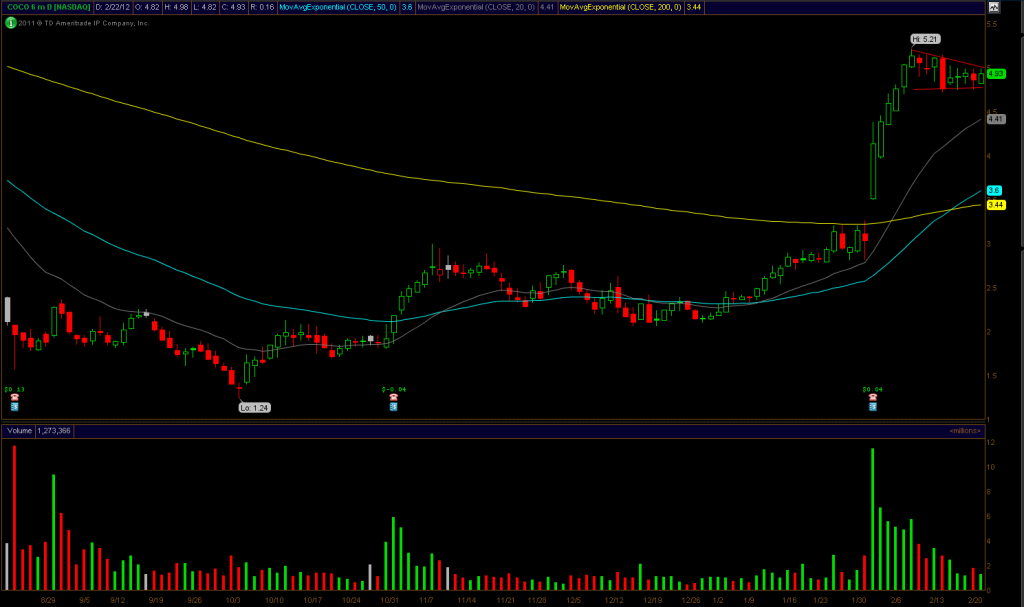Click the blue earnings icon under the $0.04 phone

[x=872, y=406]
